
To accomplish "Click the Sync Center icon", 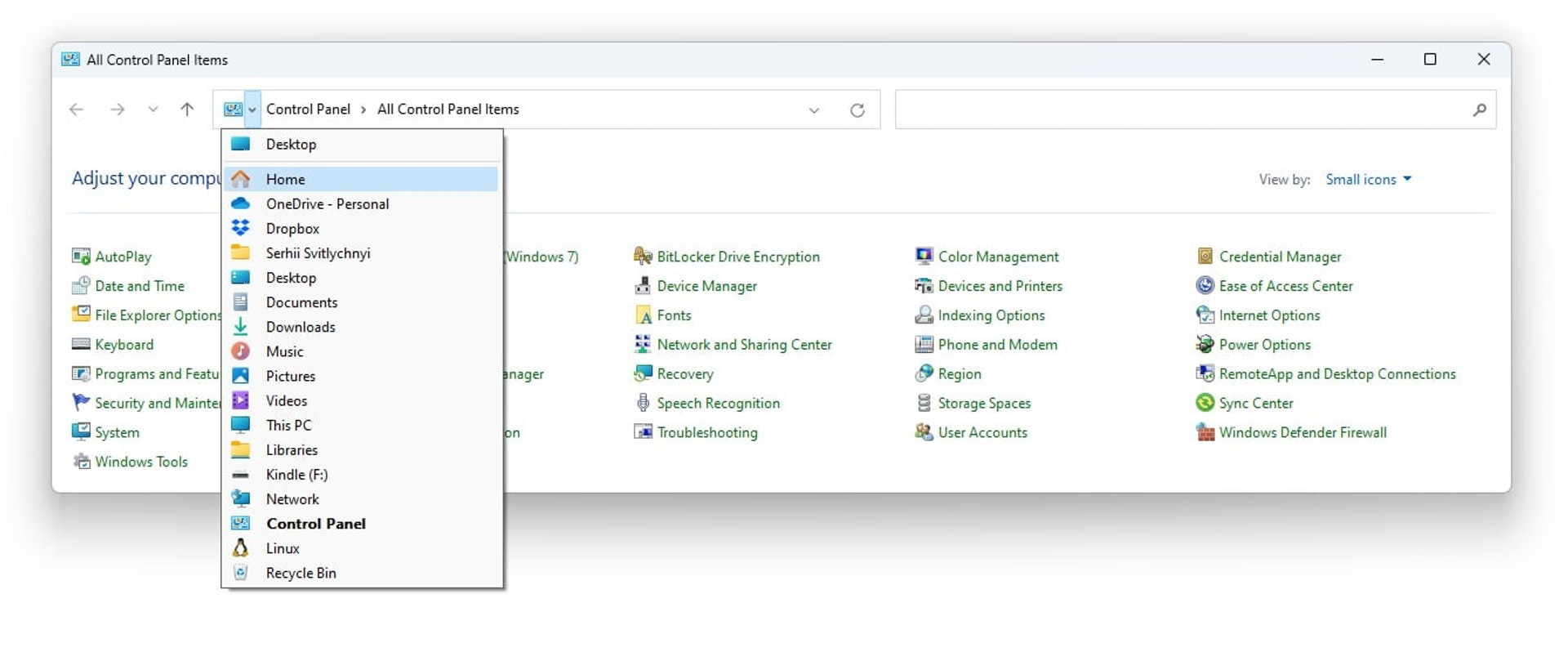I will pos(1205,403).
